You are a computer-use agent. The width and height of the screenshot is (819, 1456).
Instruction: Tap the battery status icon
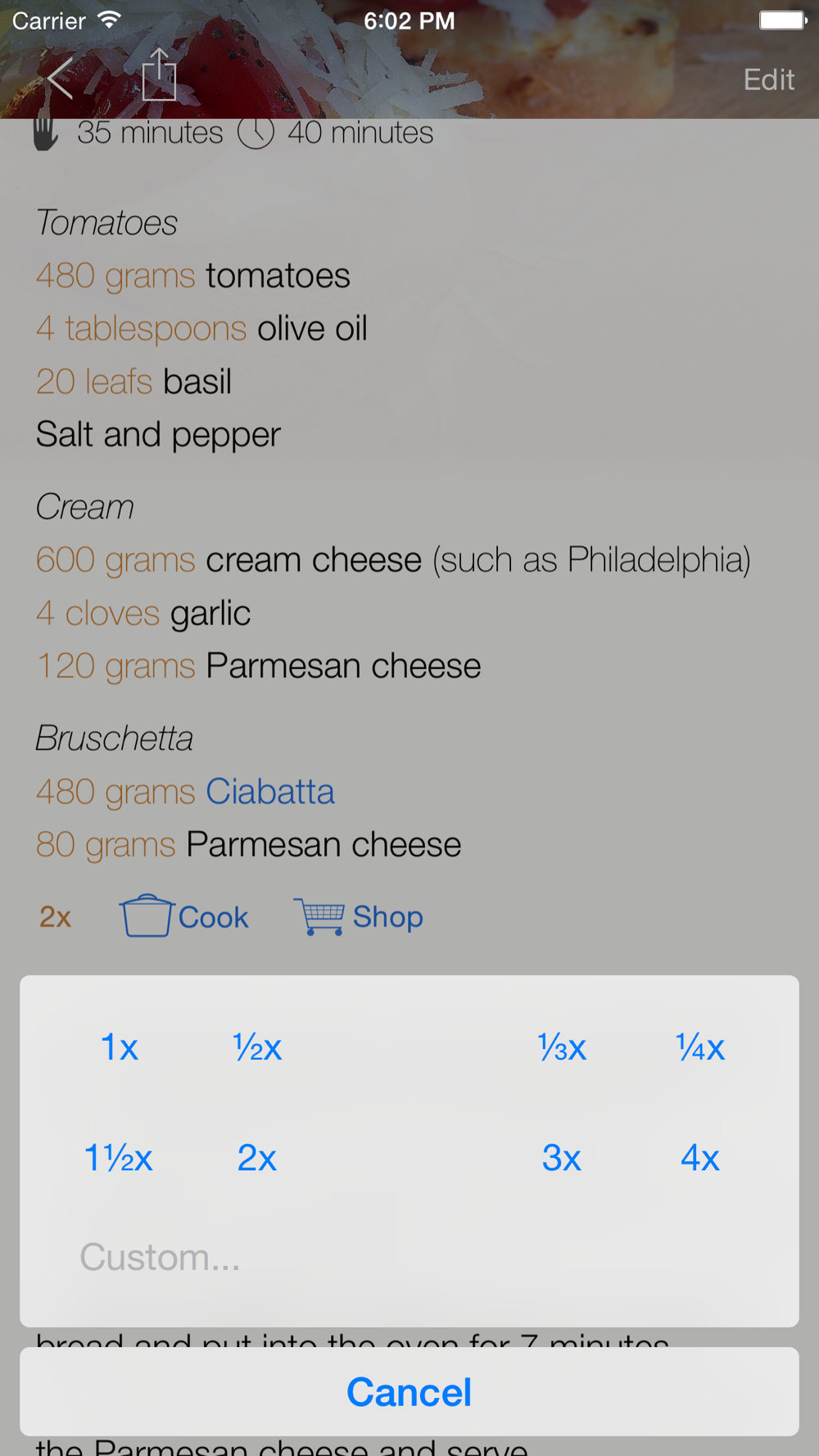coord(782,20)
